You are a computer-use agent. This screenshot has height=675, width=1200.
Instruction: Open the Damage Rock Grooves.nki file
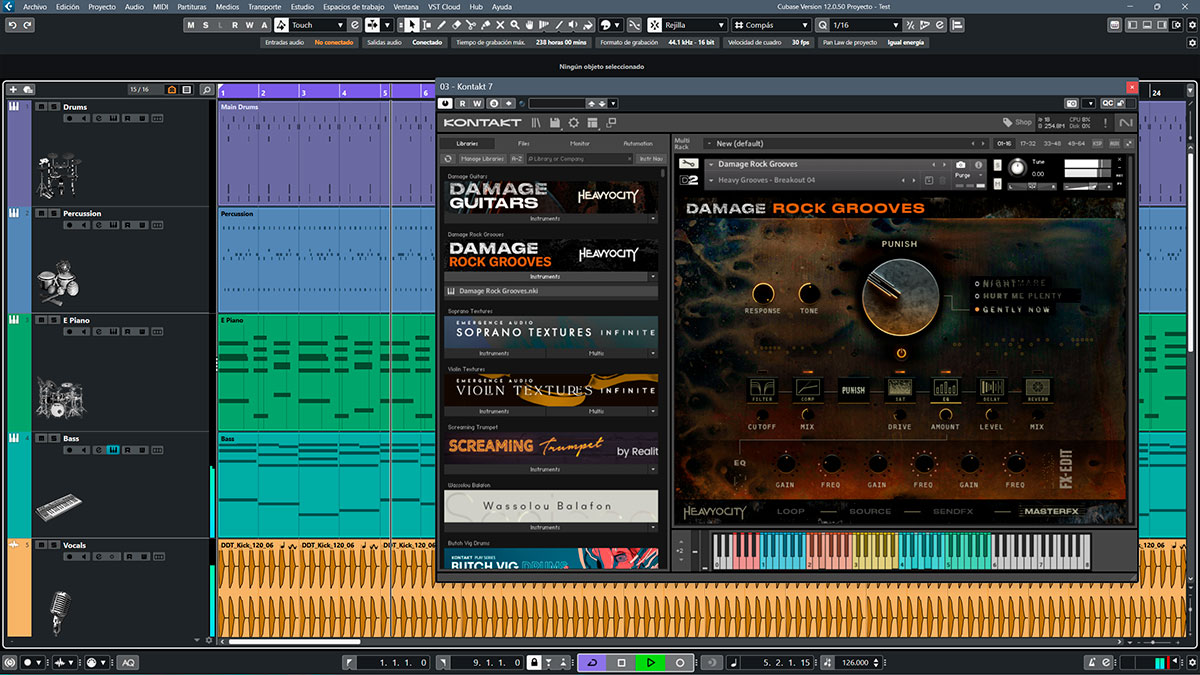551,291
